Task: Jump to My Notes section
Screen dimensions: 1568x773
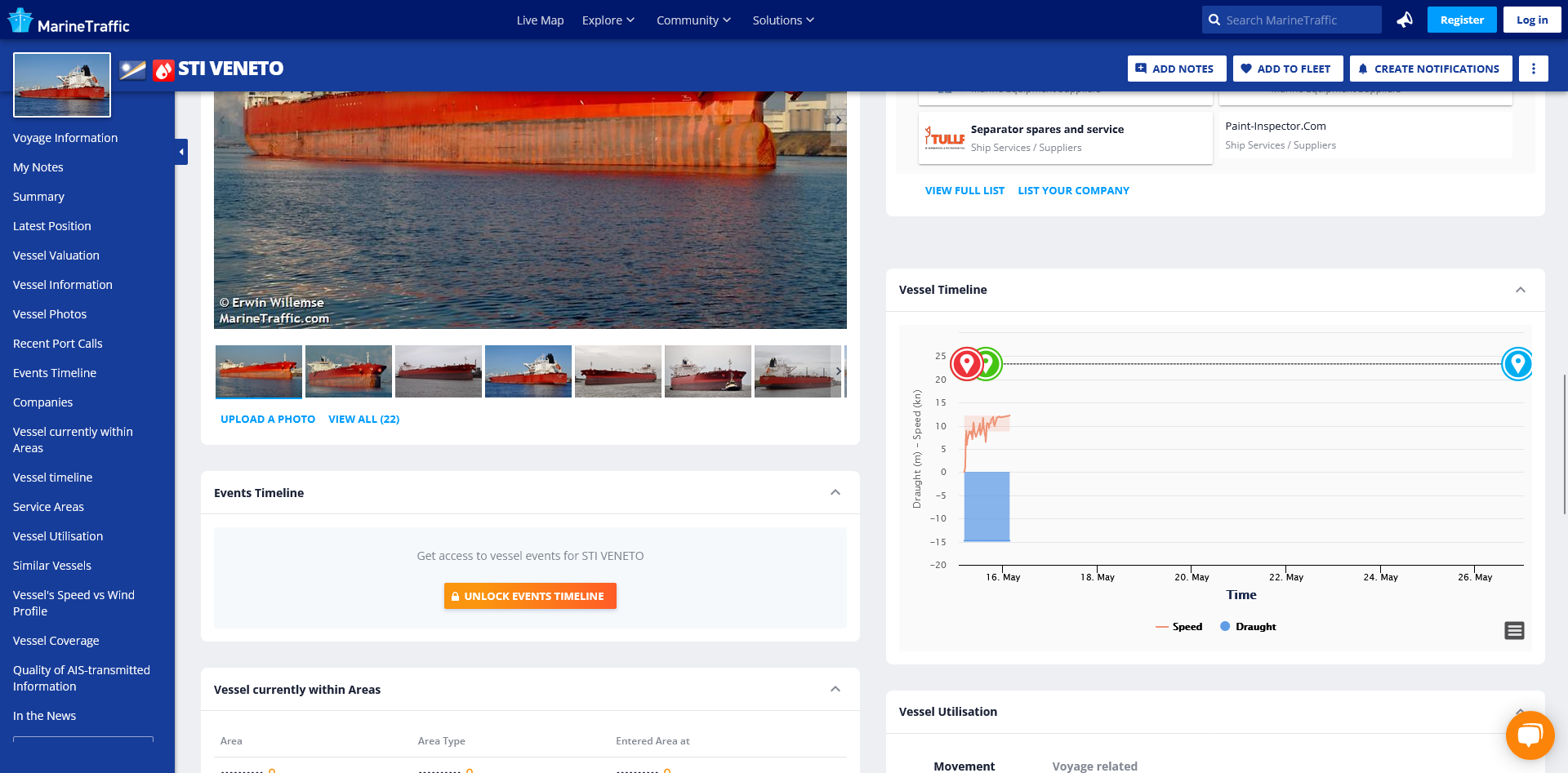Action: (x=38, y=167)
